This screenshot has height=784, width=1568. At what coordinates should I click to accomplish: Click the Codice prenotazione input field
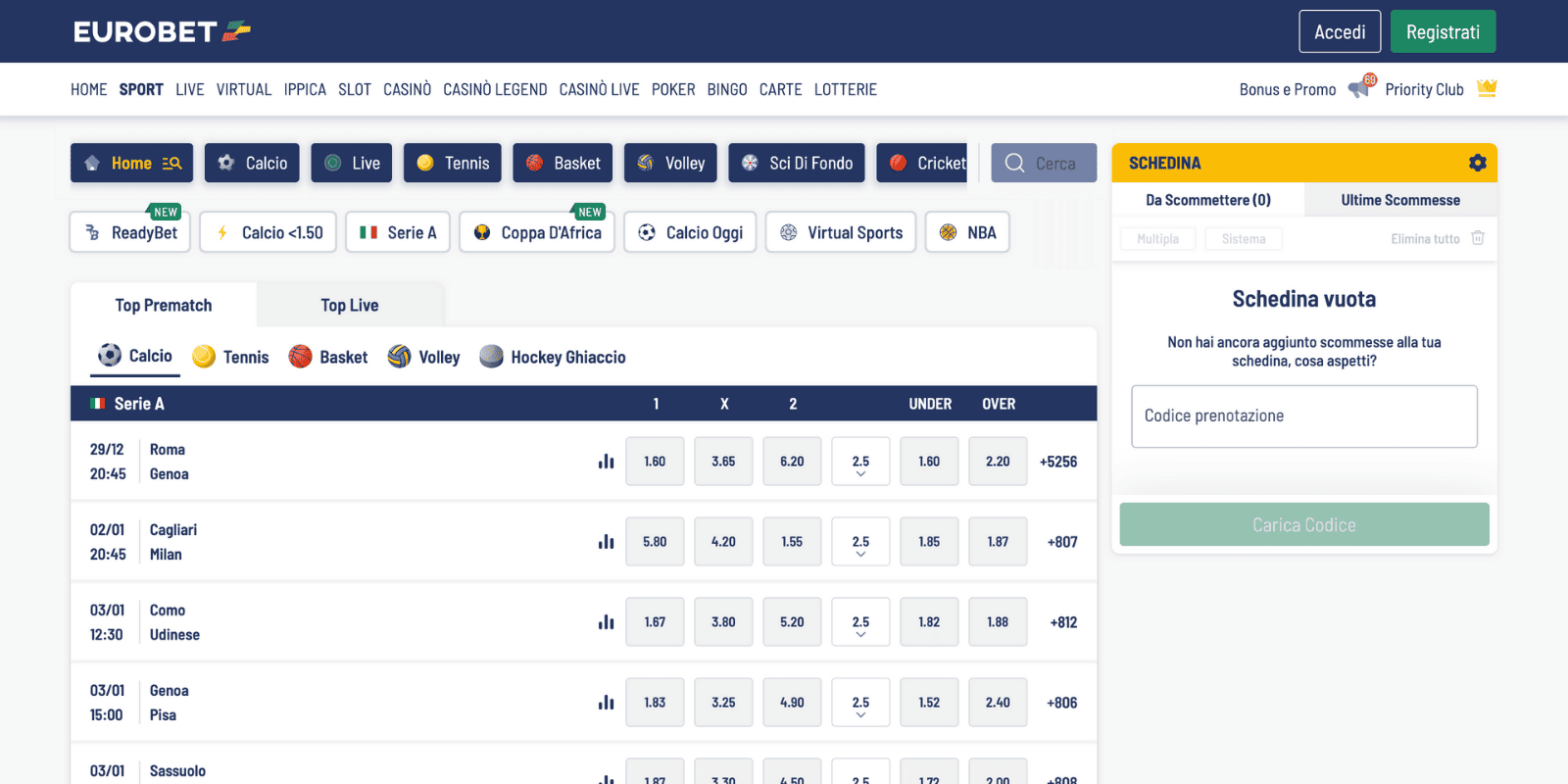click(1304, 416)
